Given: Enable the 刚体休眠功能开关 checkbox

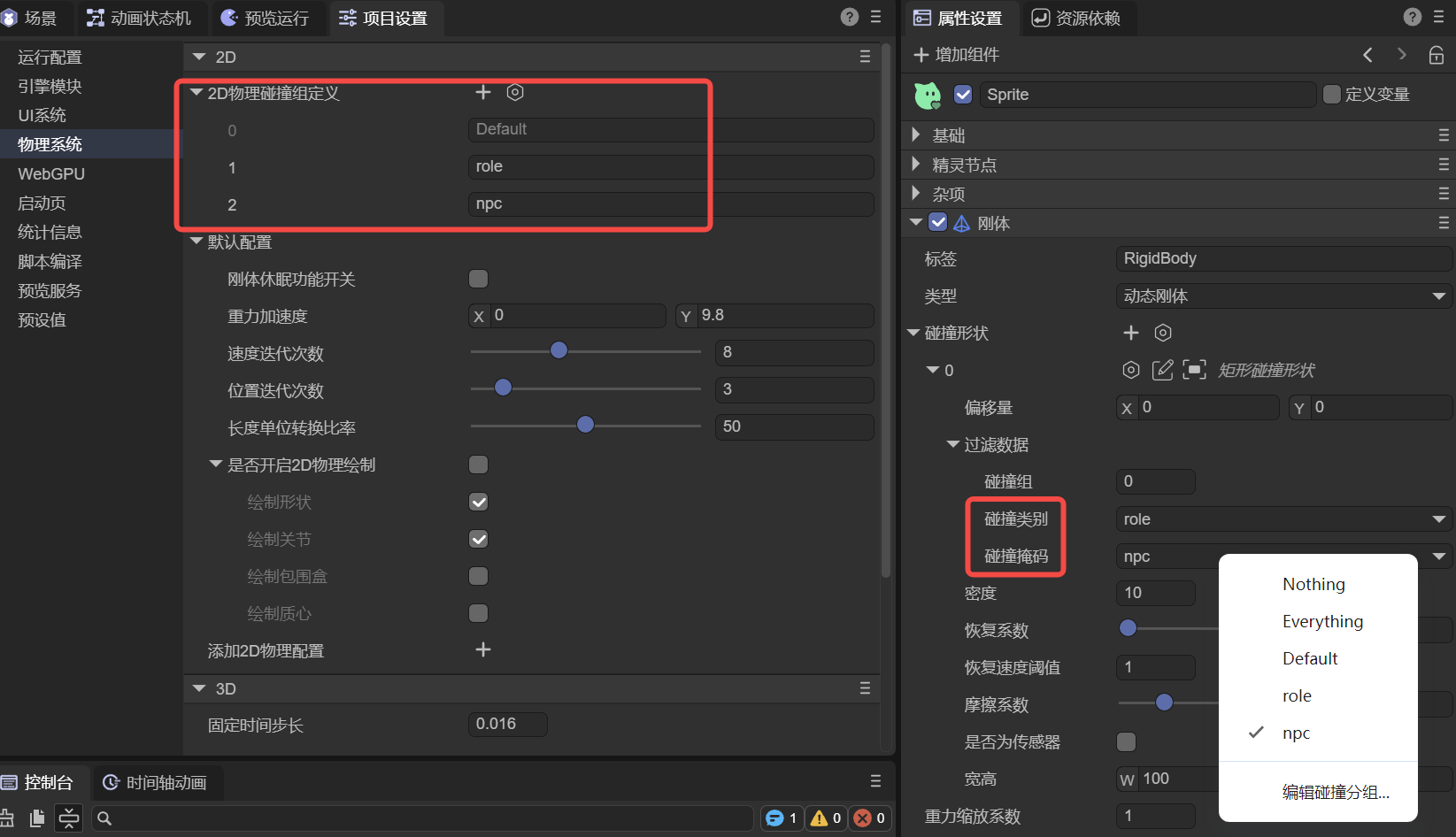Looking at the screenshot, I should click(x=479, y=280).
